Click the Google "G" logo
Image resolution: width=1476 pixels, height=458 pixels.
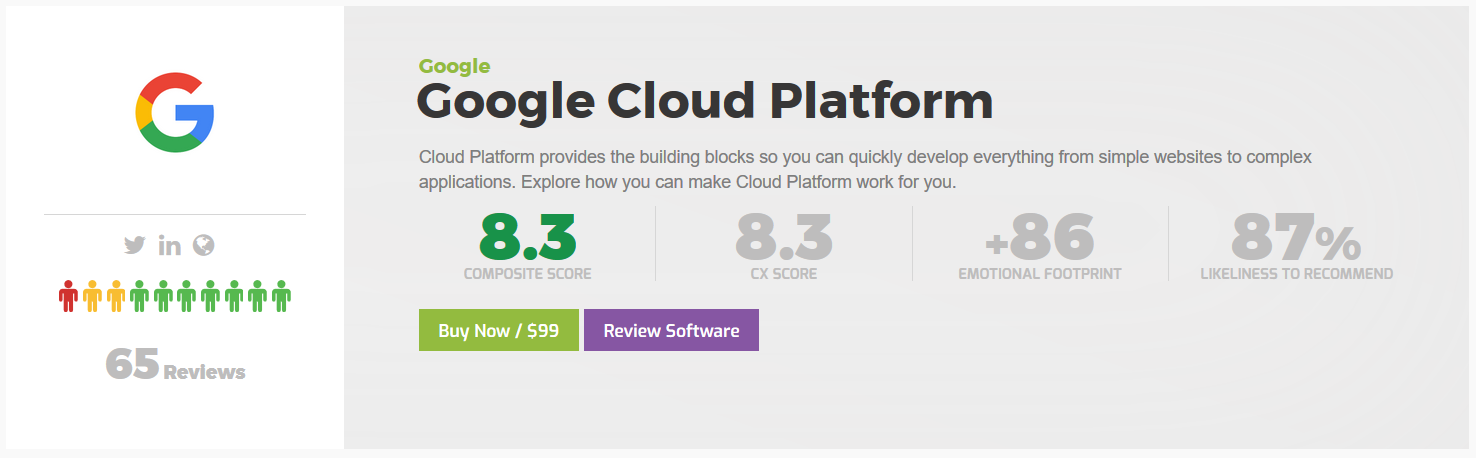click(175, 112)
